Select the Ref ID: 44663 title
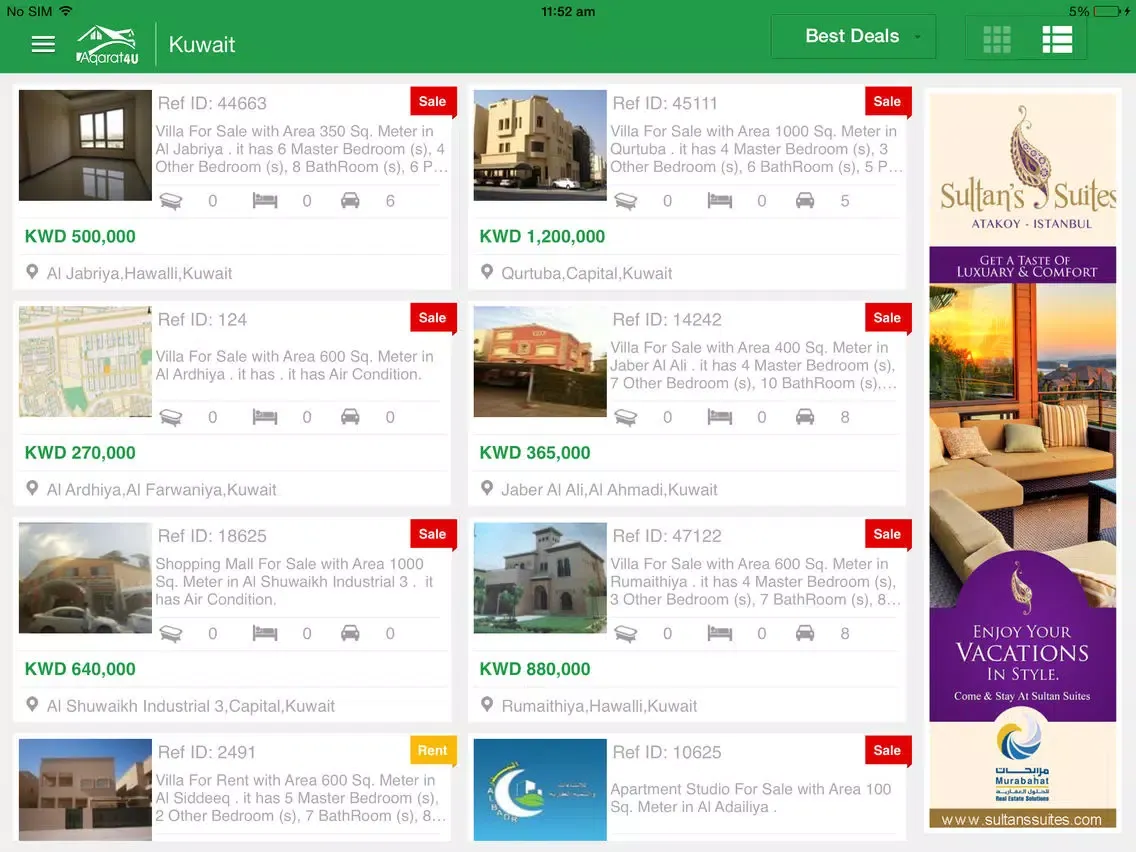The width and height of the screenshot is (1136, 852). (212, 104)
